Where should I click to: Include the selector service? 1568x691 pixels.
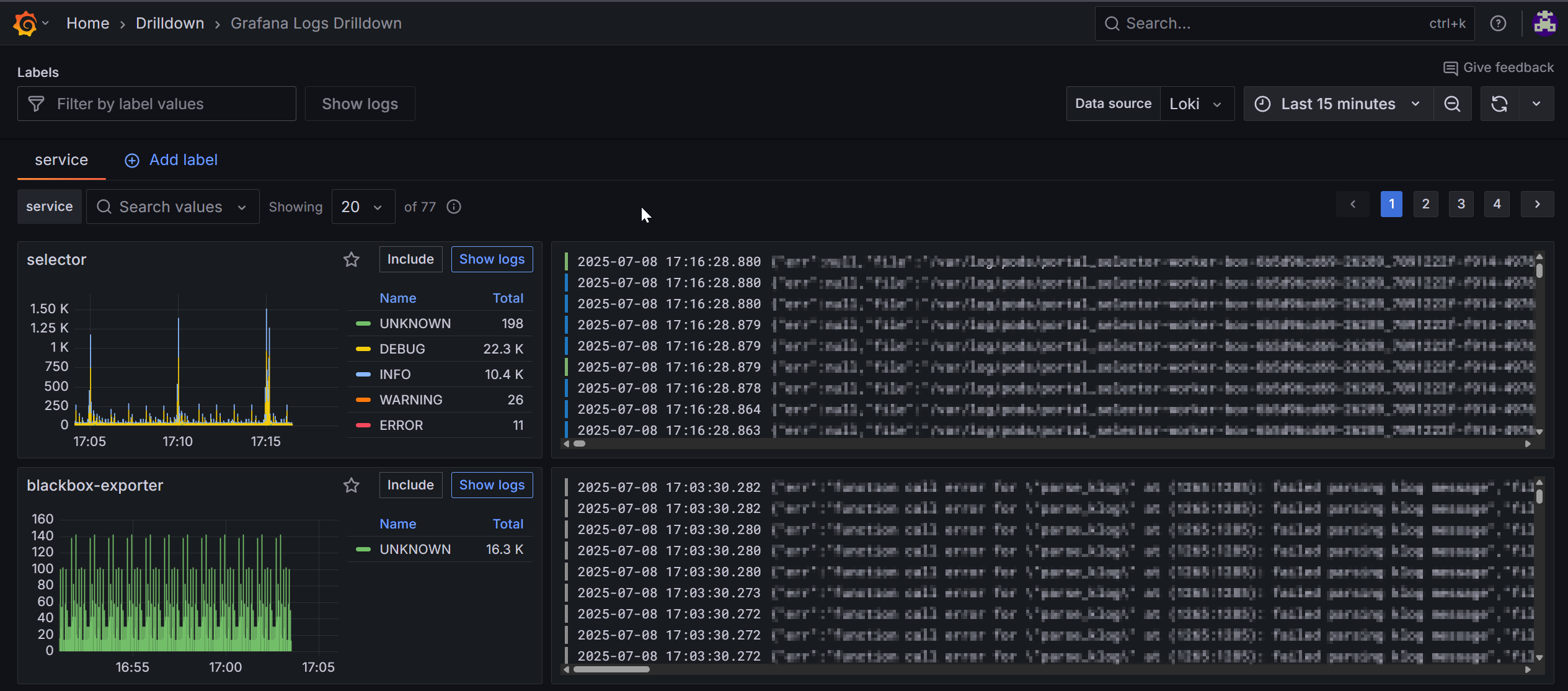click(x=410, y=259)
